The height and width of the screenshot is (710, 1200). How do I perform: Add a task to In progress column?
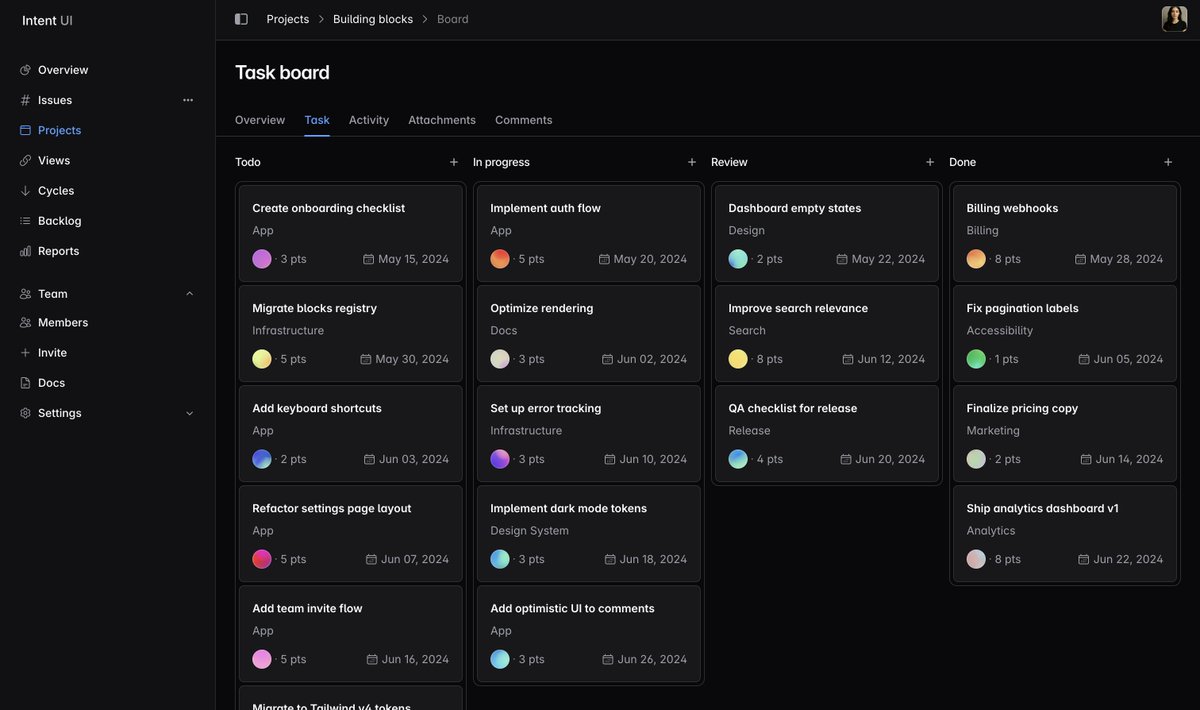coord(692,162)
